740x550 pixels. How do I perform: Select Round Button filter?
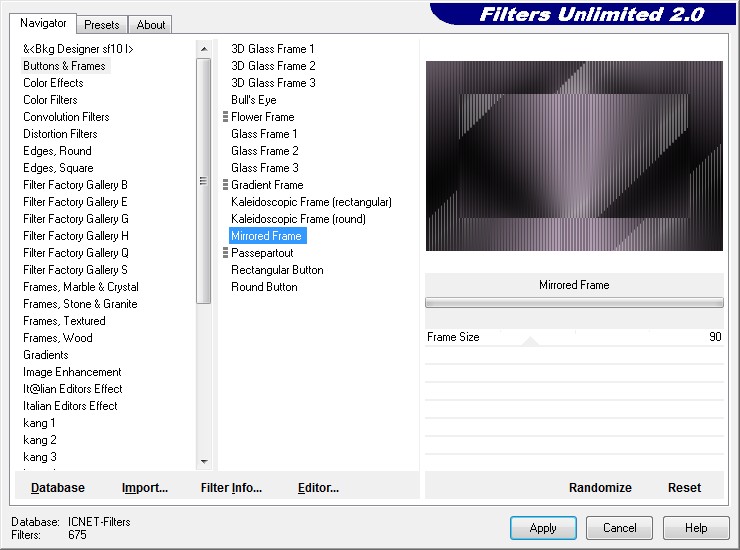264,287
